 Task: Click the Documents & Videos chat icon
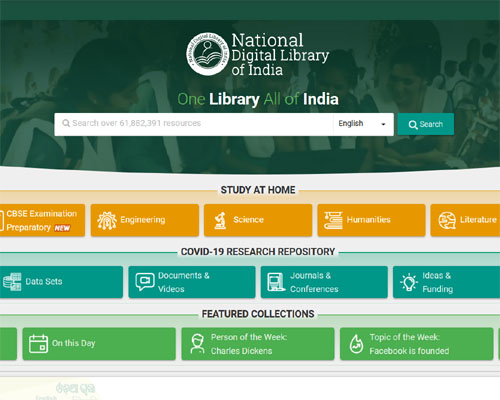145,282
